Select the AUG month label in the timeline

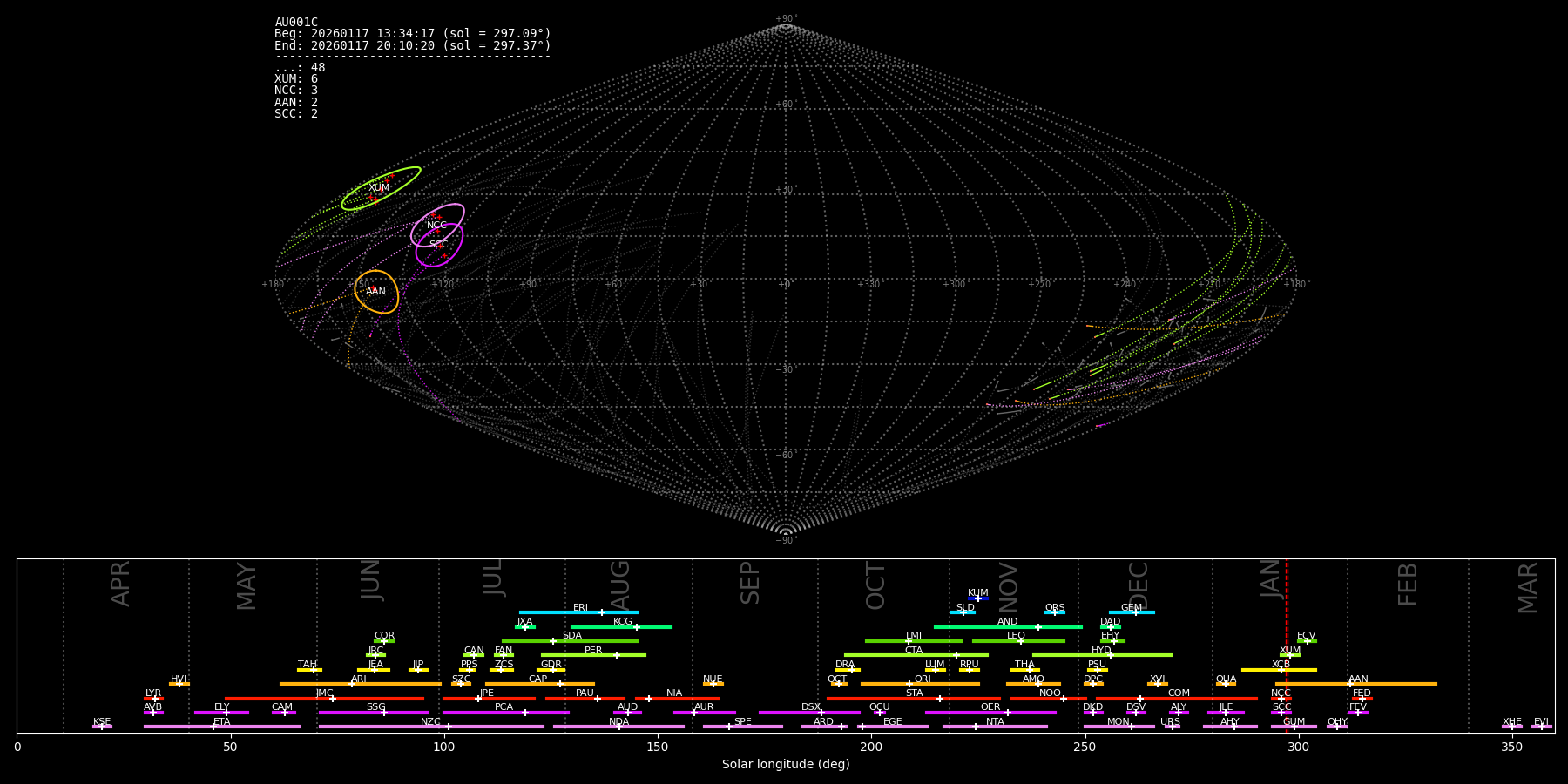(620, 585)
